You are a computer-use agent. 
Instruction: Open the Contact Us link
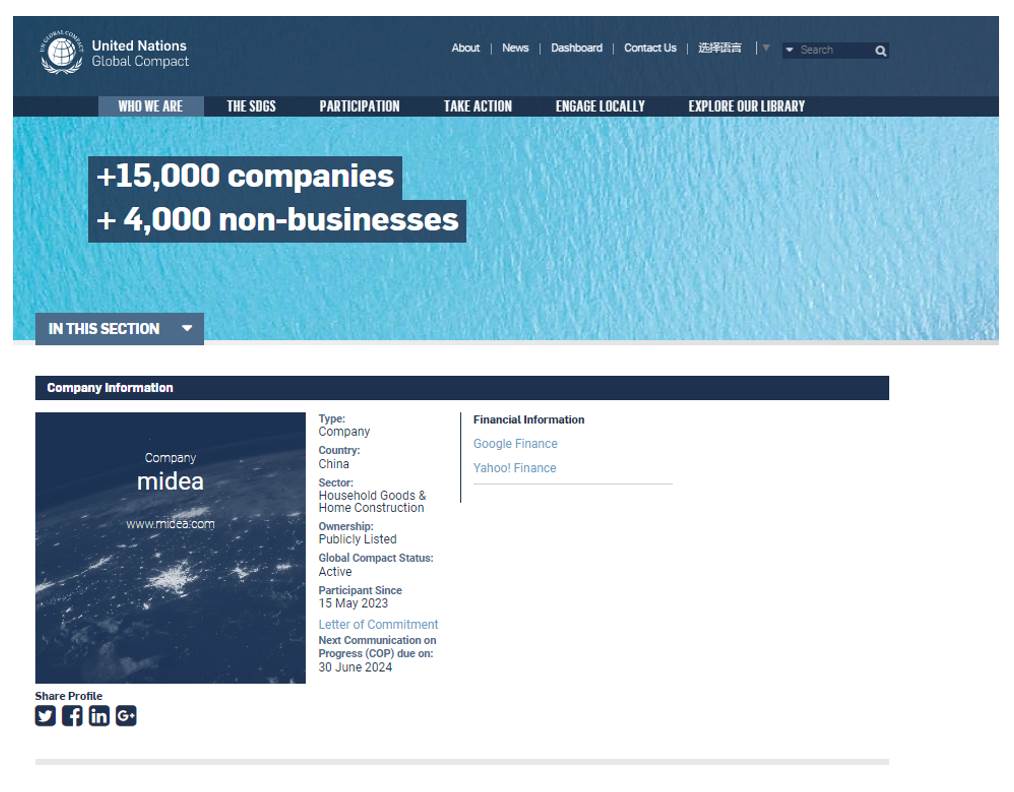click(650, 48)
